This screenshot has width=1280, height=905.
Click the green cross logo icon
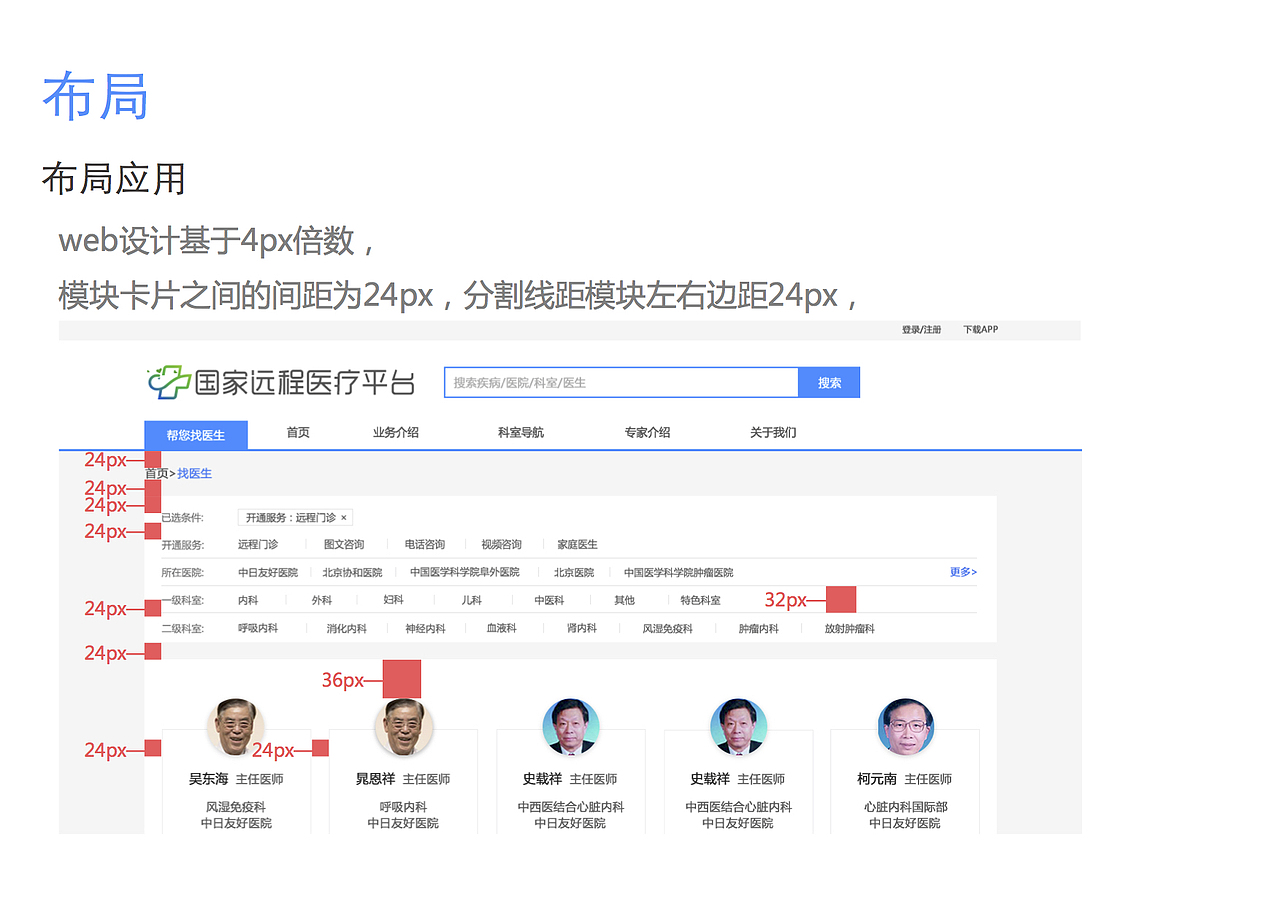tap(163, 381)
